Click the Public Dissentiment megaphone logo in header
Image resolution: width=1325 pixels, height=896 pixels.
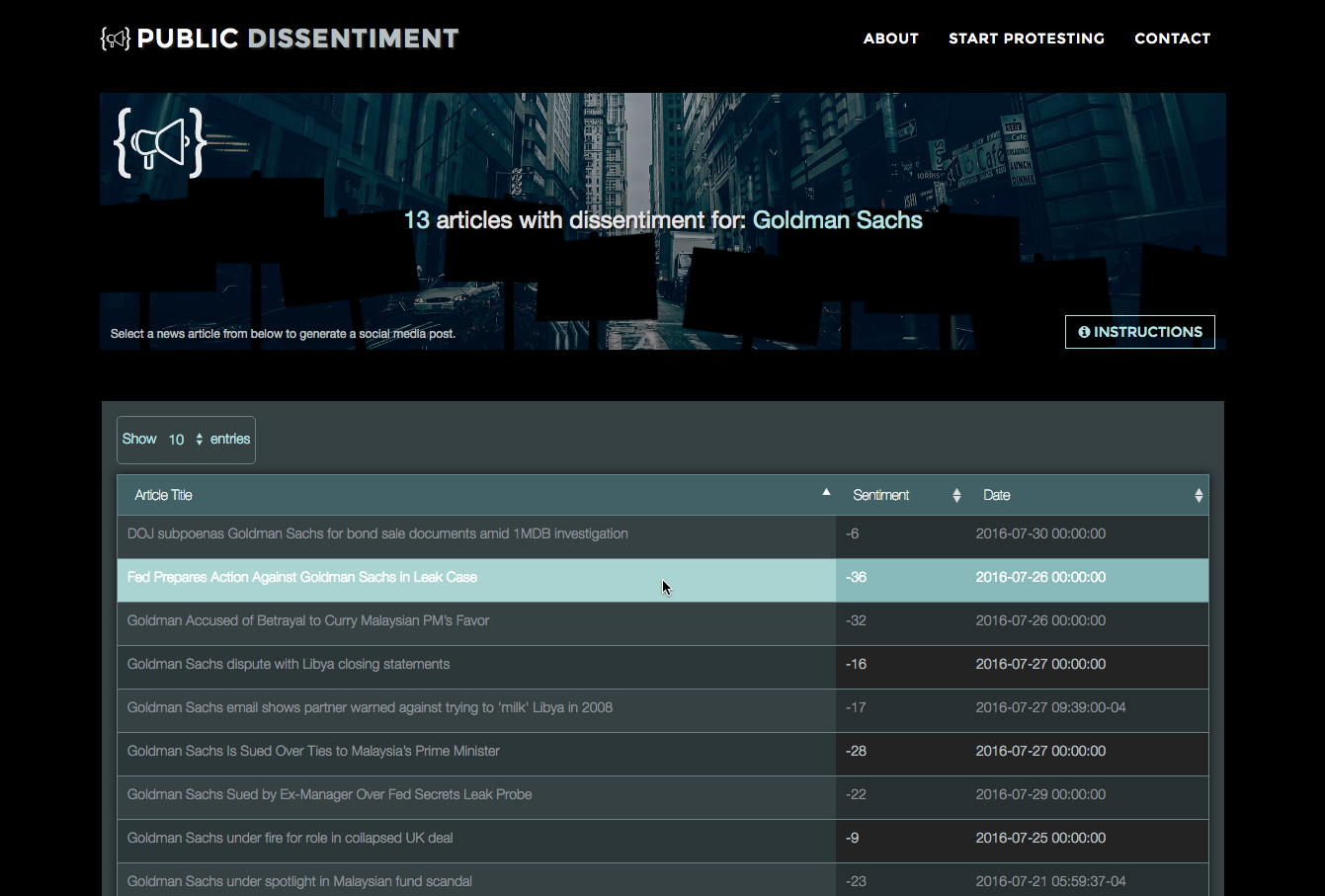116,39
